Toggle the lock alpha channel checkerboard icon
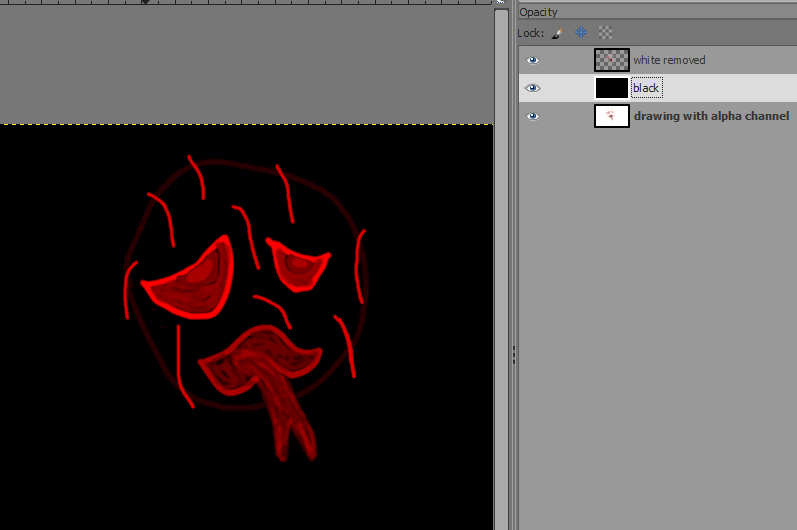Image resolution: width=797 pixels, height=530 pixels. pyautogui.click(x=605, y=33)
